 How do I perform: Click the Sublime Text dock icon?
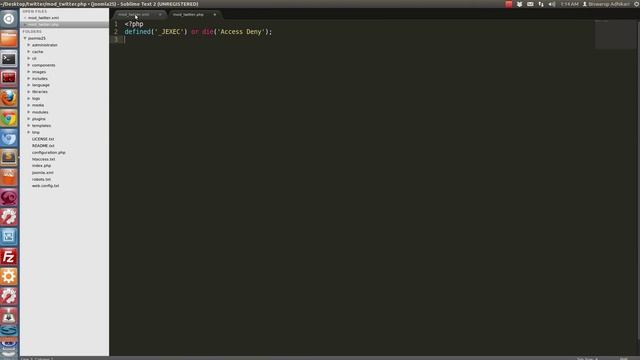[9, 158]
